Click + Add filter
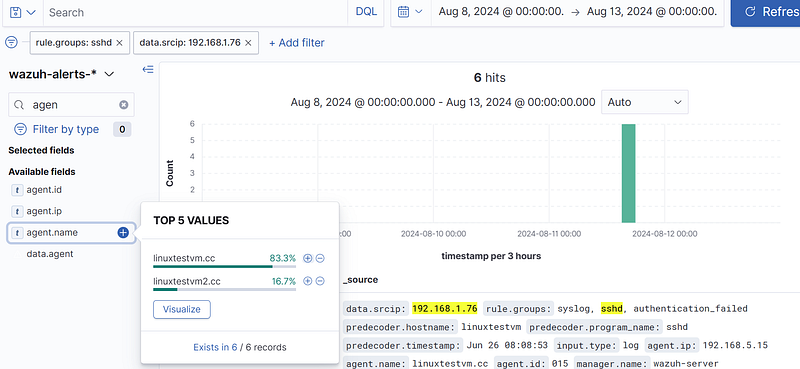 pos(296,43)
